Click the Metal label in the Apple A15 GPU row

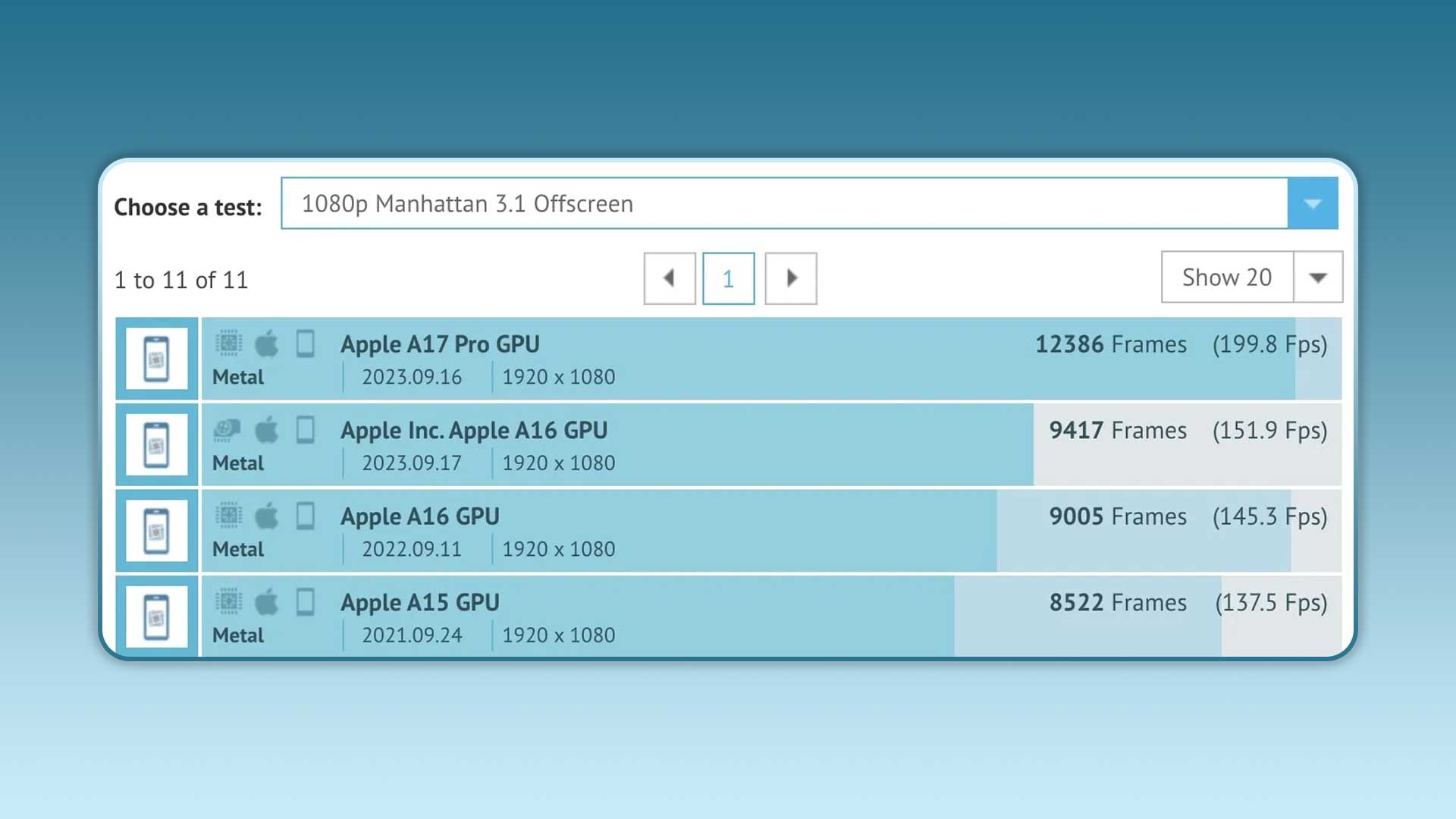point(238,635)
